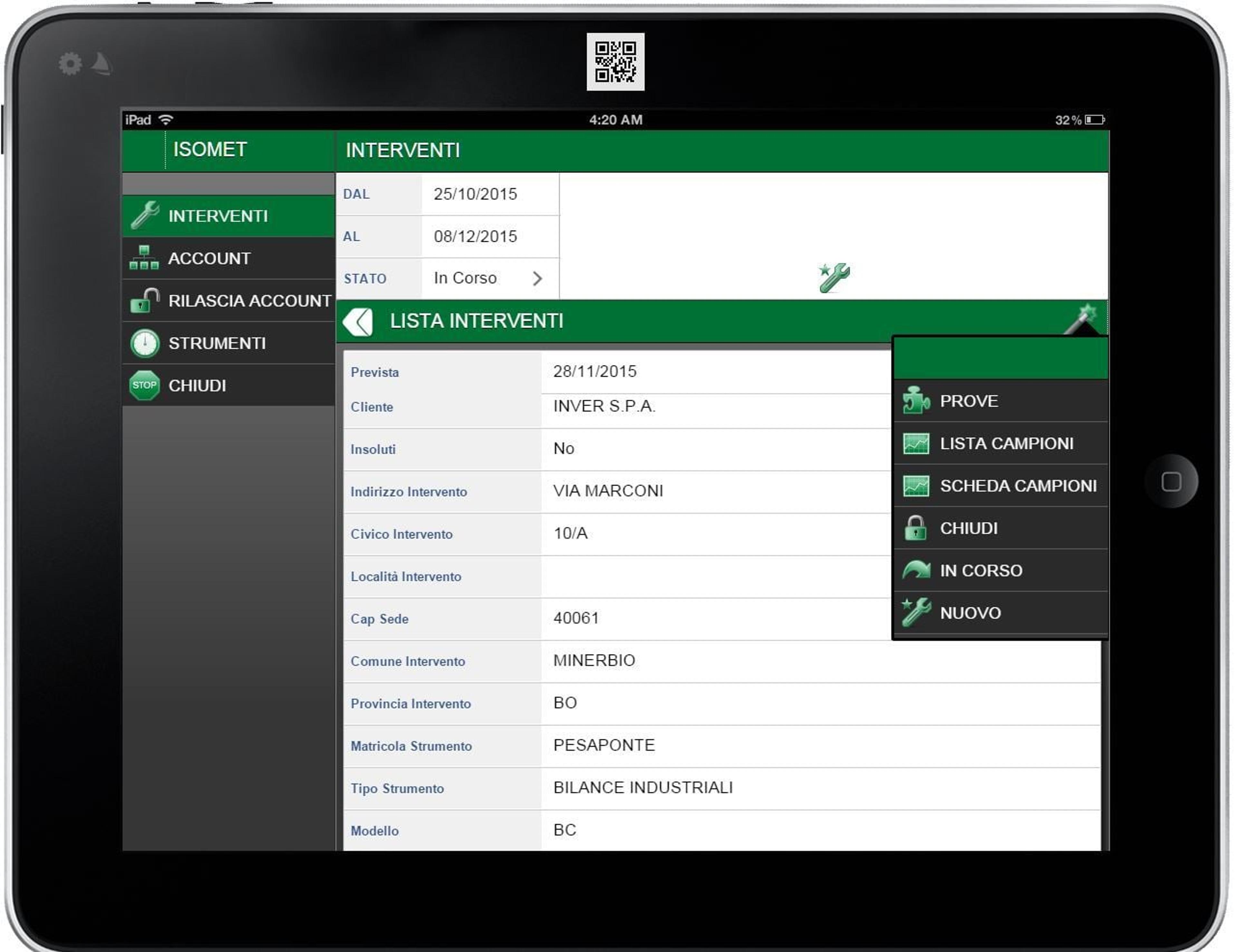Open the AL date field 08/12/2015

tap(490, 237)
